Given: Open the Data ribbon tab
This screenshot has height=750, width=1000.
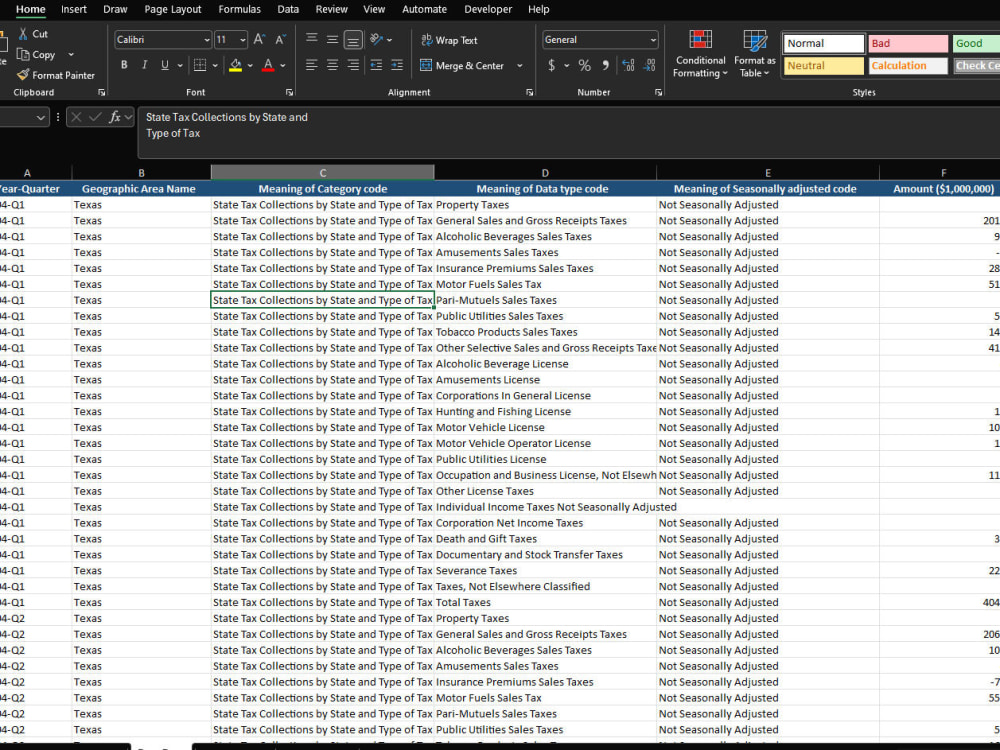Looking at the screenshot, I should [x=288, y=10].
